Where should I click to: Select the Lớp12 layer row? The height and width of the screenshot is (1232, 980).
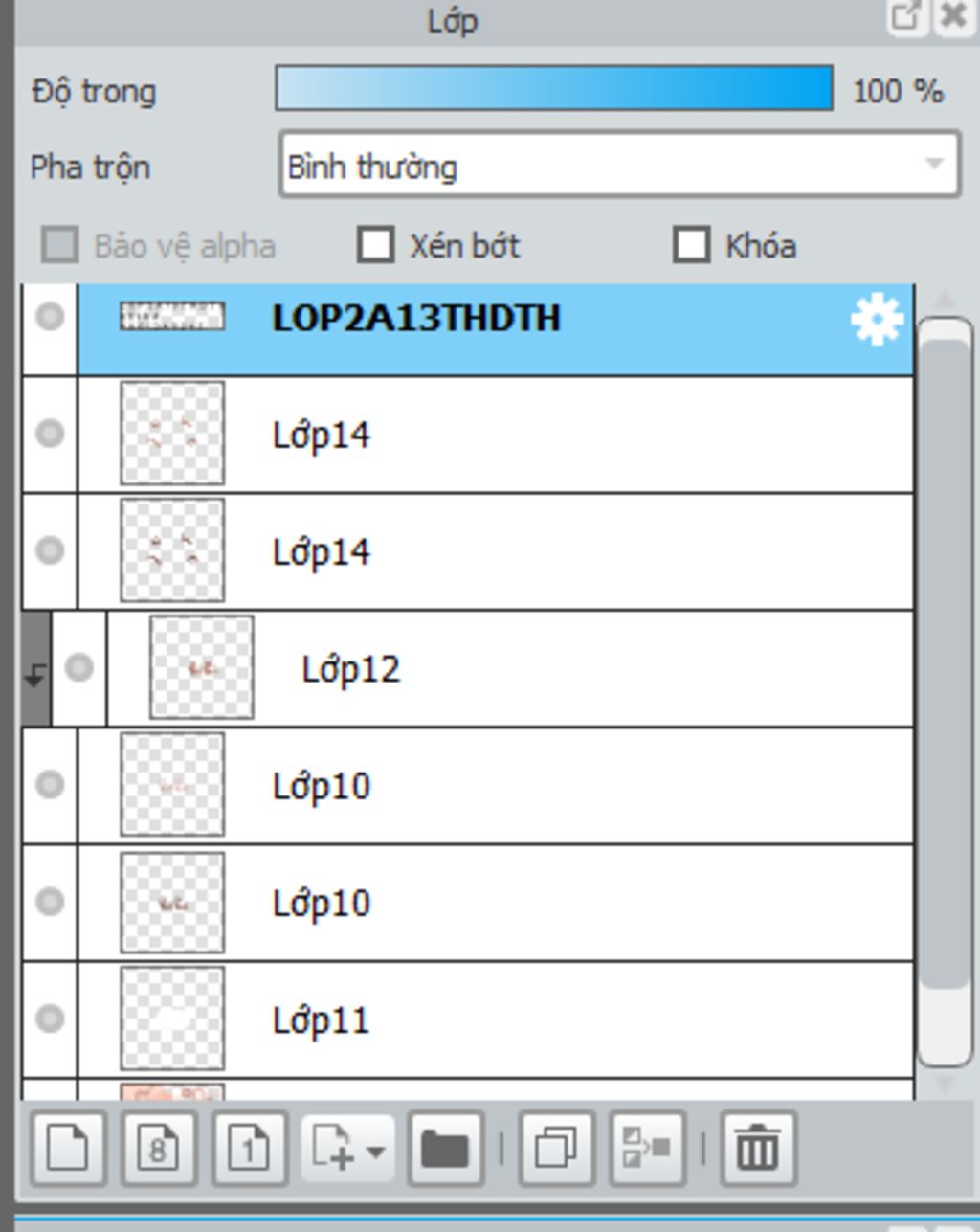(511, 668)
